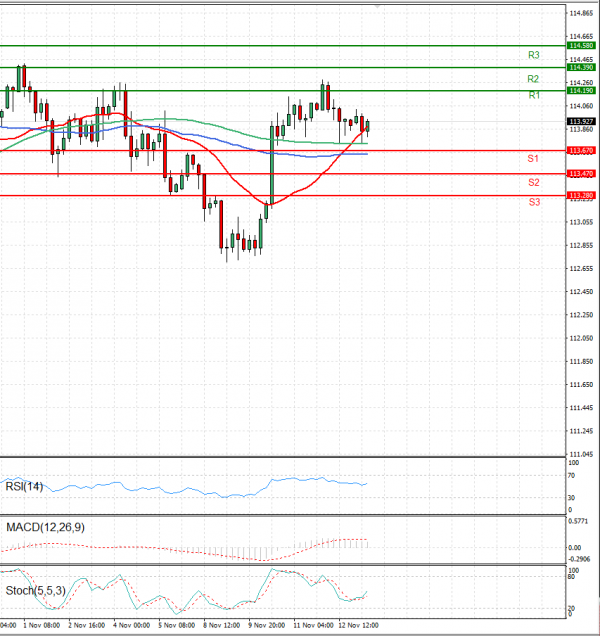Screen dimensions: 600x636
Task: Click the R3 resistance level label
Action: click(534, 55)
